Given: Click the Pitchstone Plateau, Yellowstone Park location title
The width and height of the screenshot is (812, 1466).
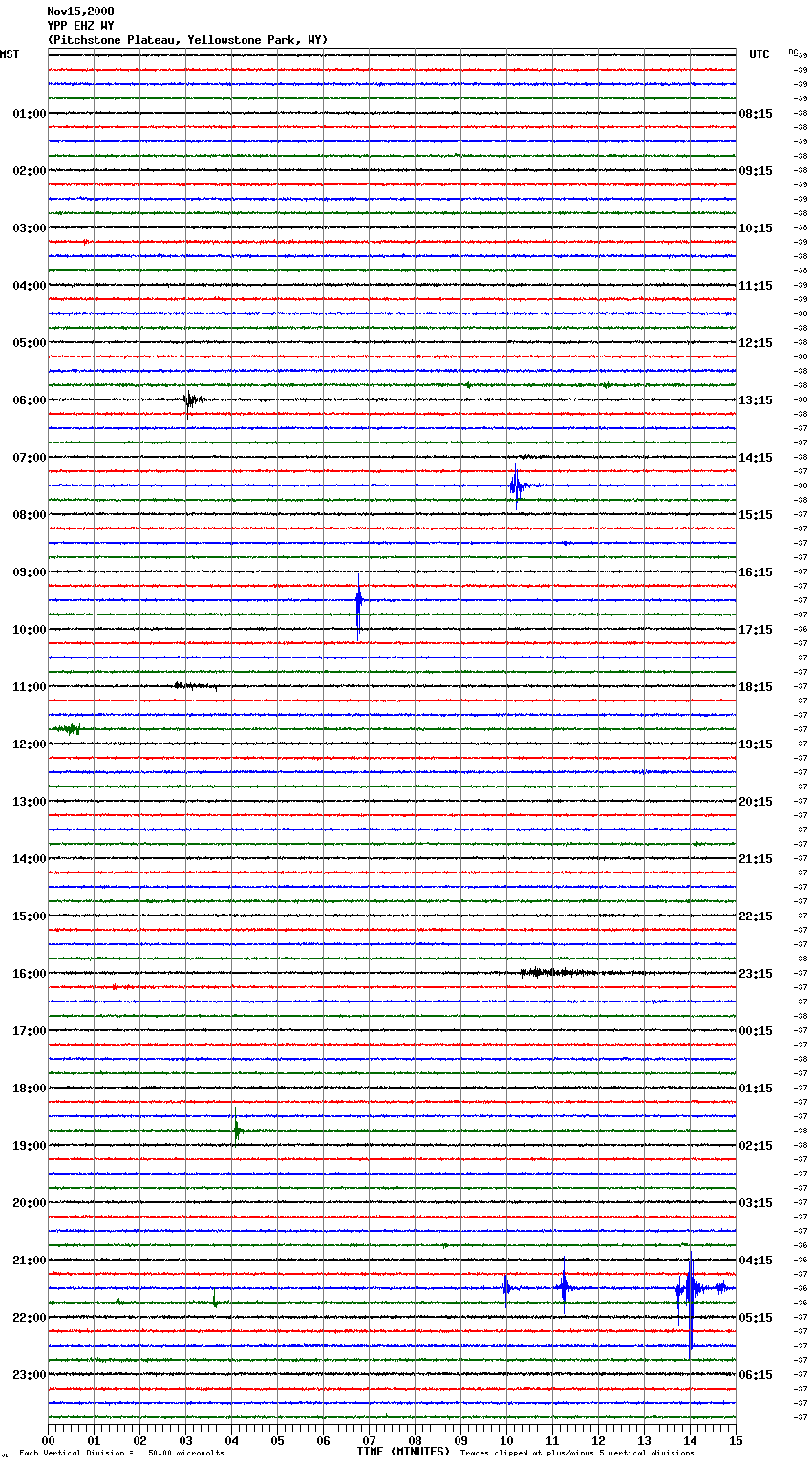Looking at the screenshot, I should coord(187,40).
